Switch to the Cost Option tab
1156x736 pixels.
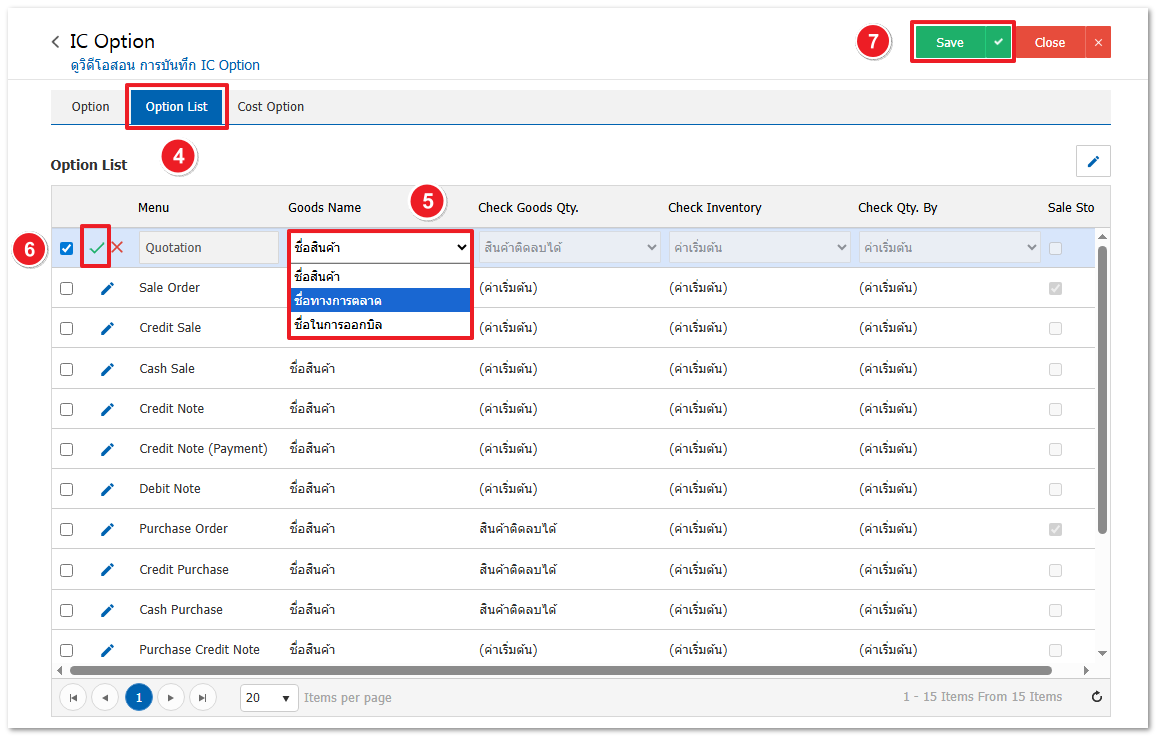point(271,107)
